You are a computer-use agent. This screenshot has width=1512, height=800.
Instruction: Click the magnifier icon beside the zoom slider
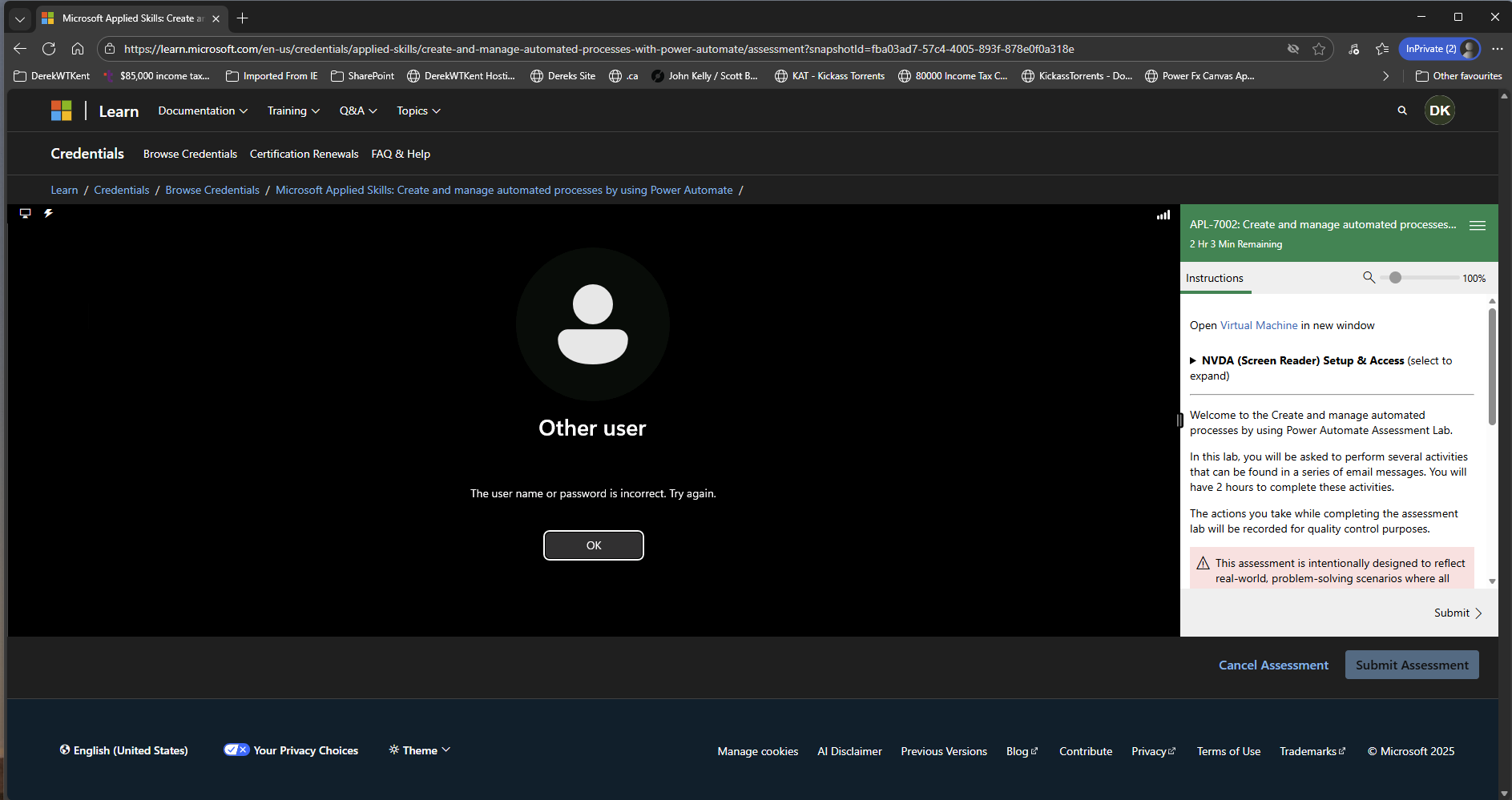[x=1369, y=277]
